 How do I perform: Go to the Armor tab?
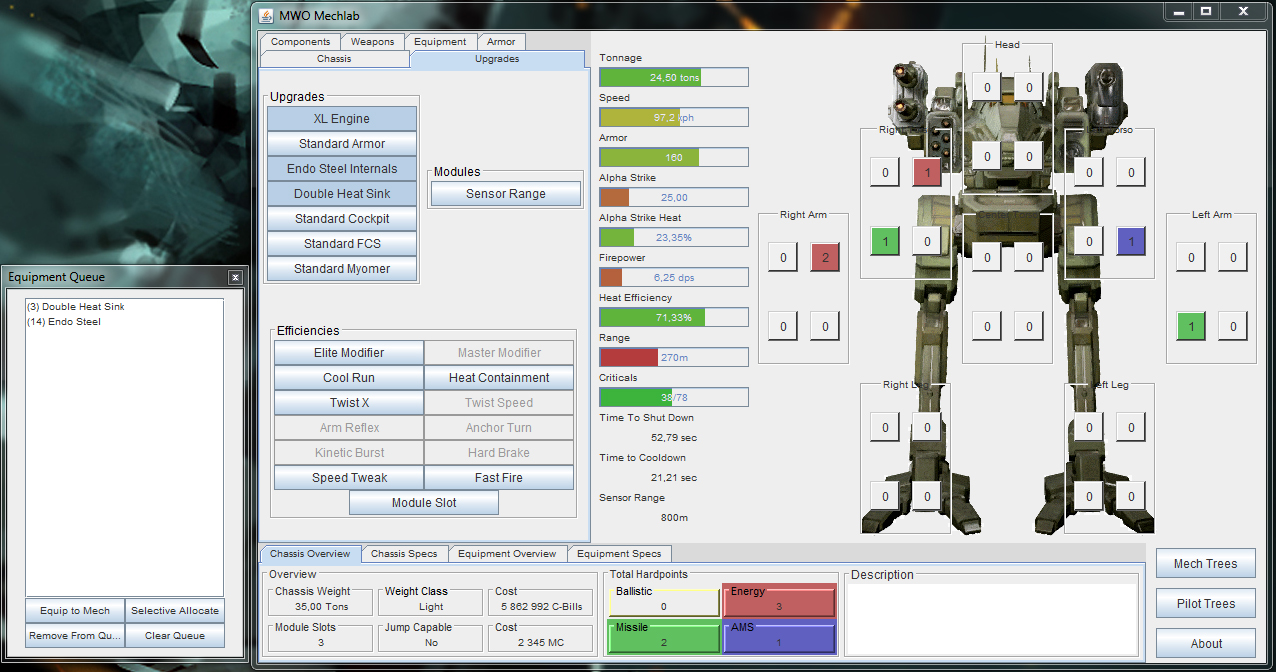coord(501,41)
